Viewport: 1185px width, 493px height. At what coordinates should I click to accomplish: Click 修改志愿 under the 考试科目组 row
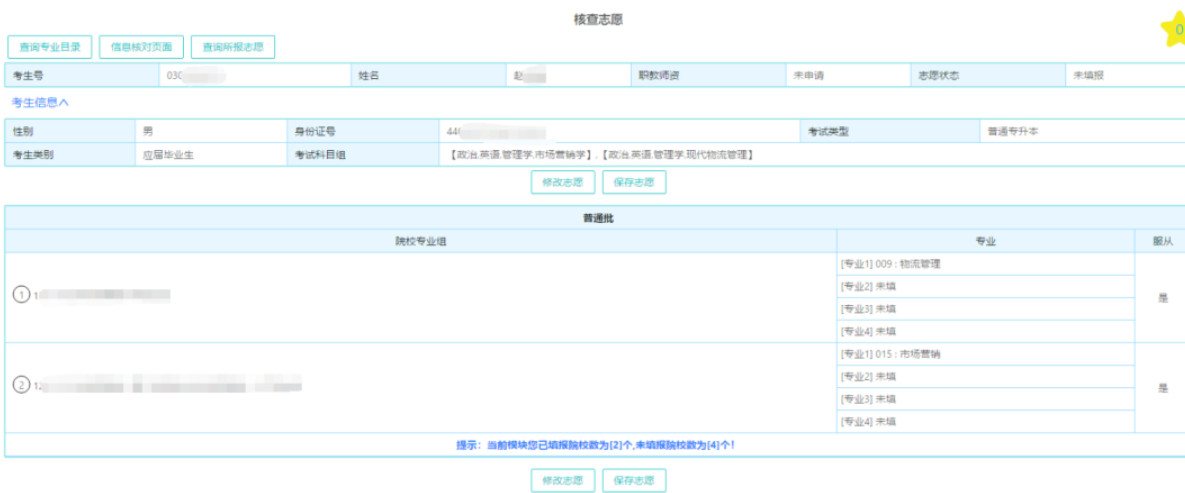562,182
